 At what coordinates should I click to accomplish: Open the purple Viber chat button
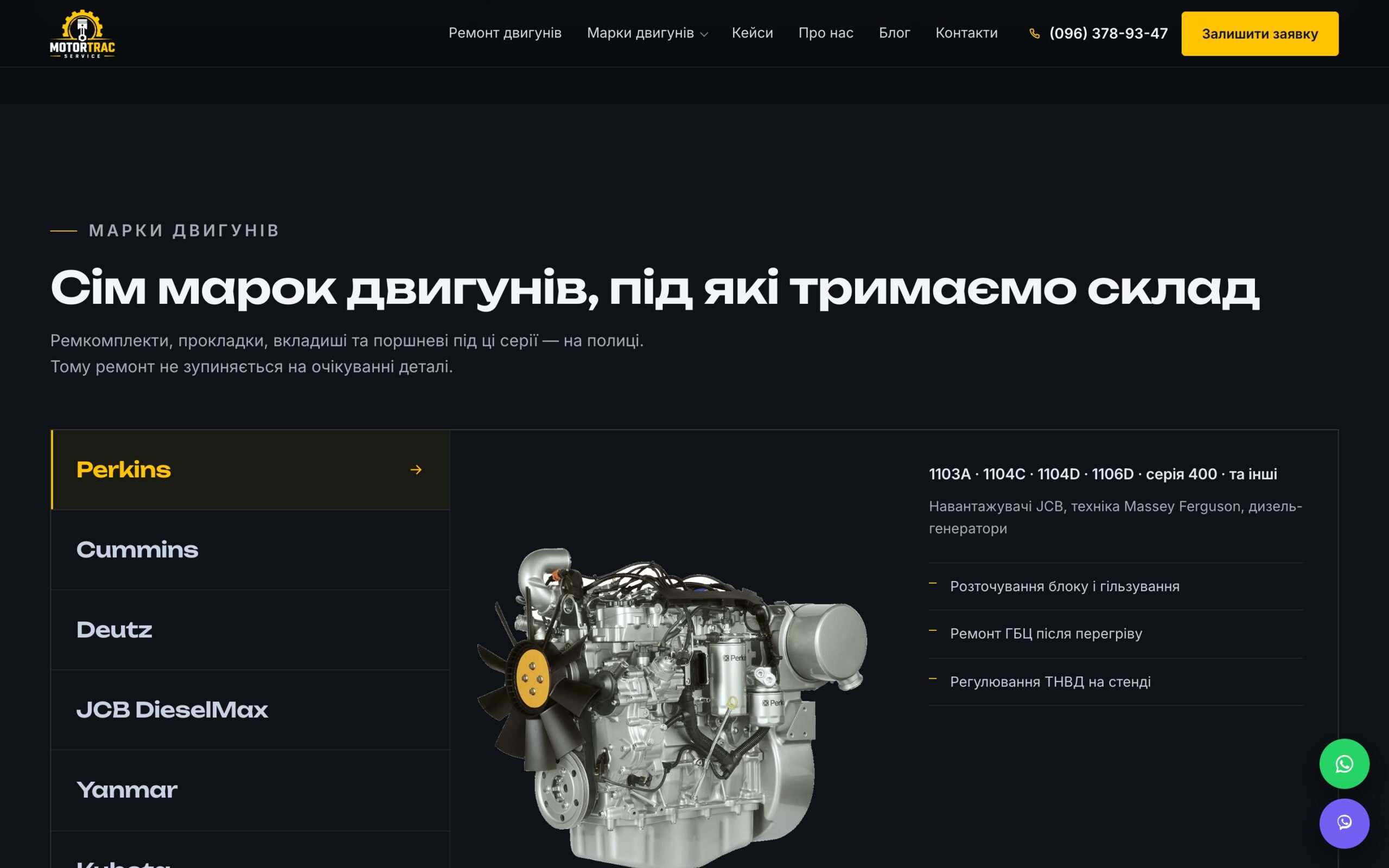point(1344,823)
